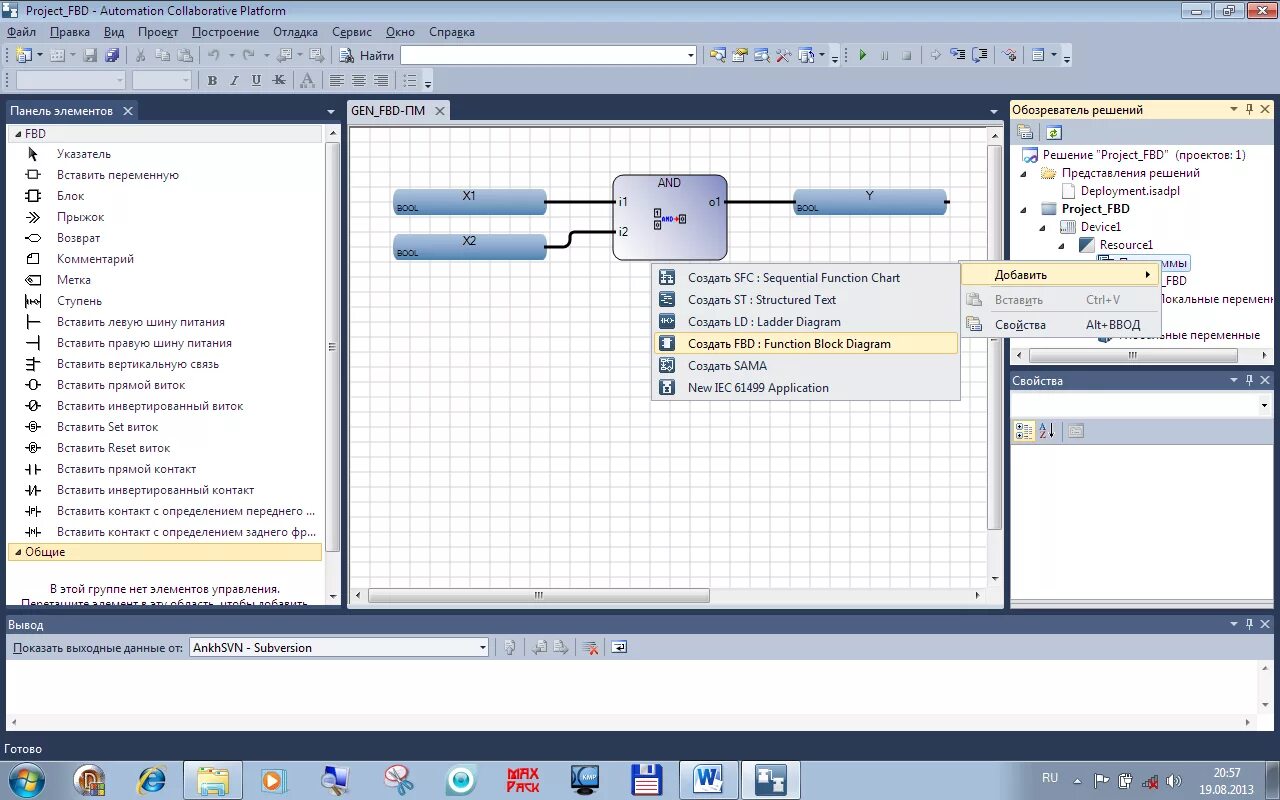Click the Windows Start button
The width and height of the screenshot is (1280, 800).
[26, 779]
